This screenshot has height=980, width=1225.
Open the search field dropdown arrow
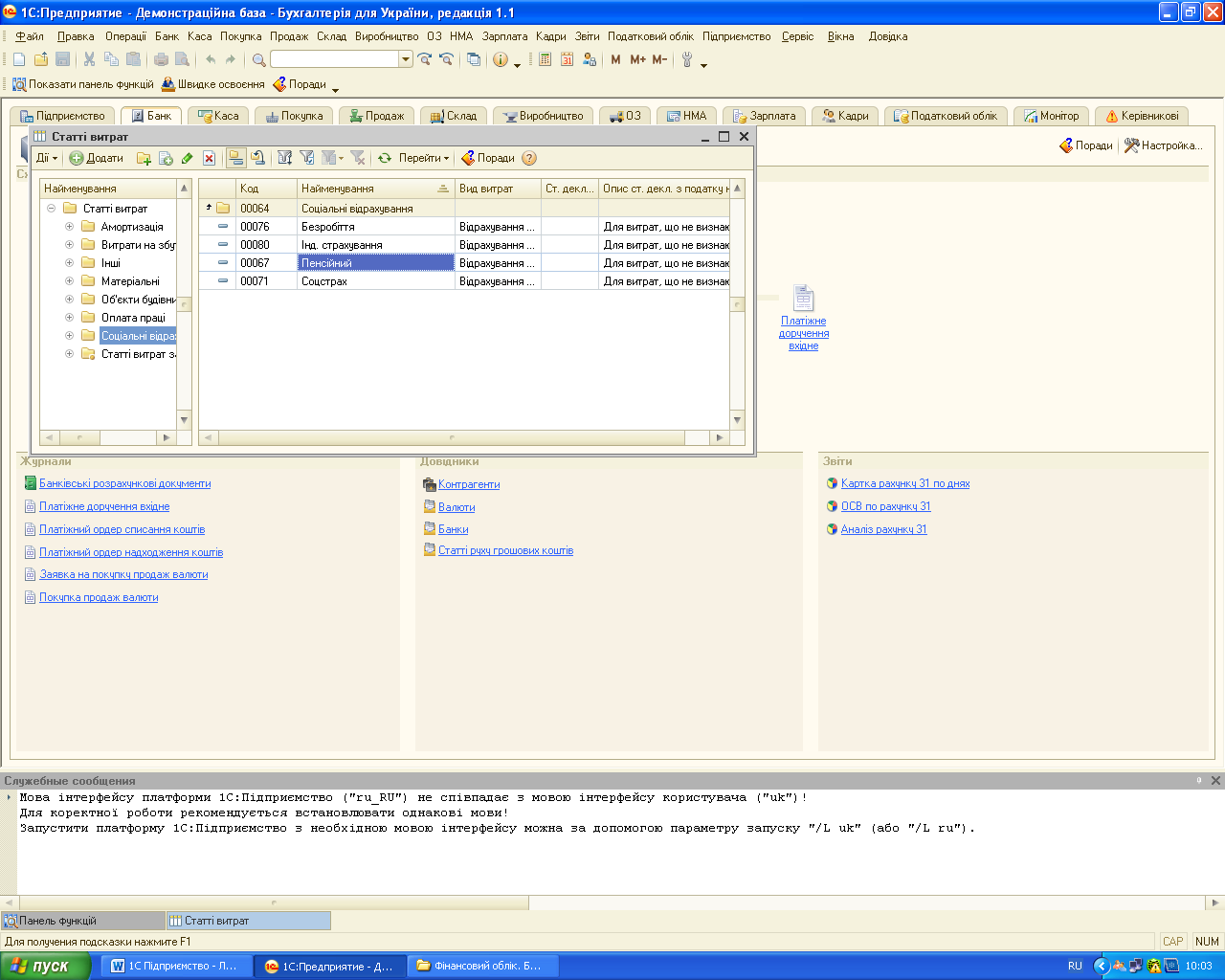tap(406, 59)
